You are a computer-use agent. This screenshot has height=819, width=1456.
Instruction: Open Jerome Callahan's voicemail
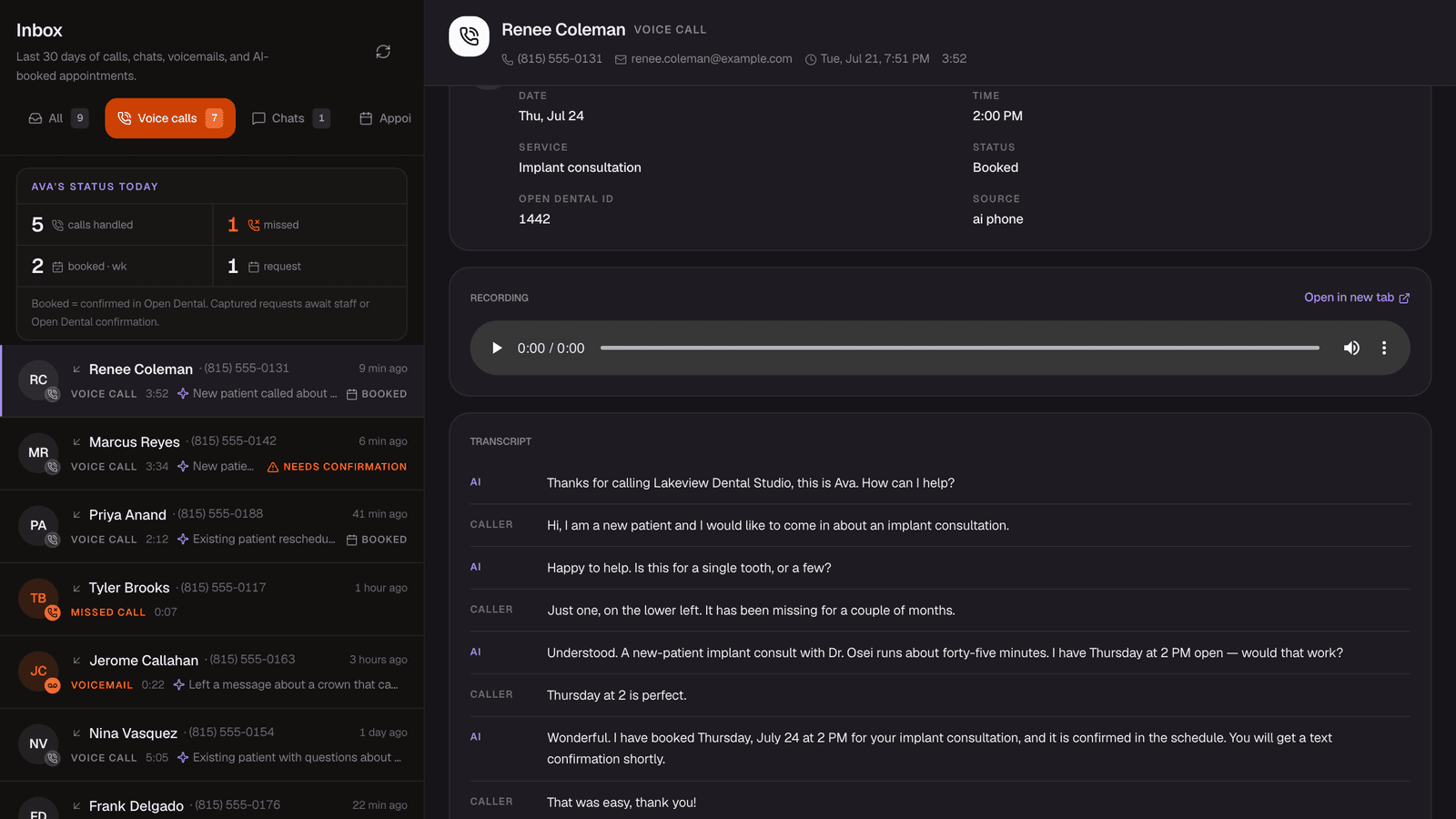coord(212,672)
